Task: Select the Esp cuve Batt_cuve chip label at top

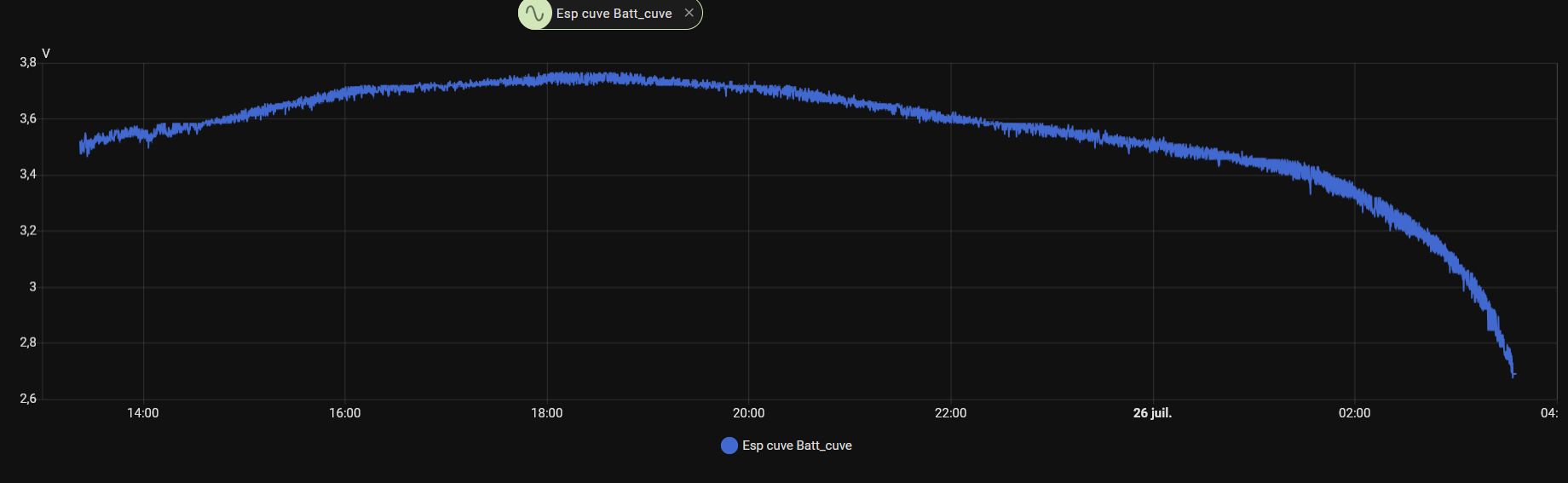Action: (614, 14)
